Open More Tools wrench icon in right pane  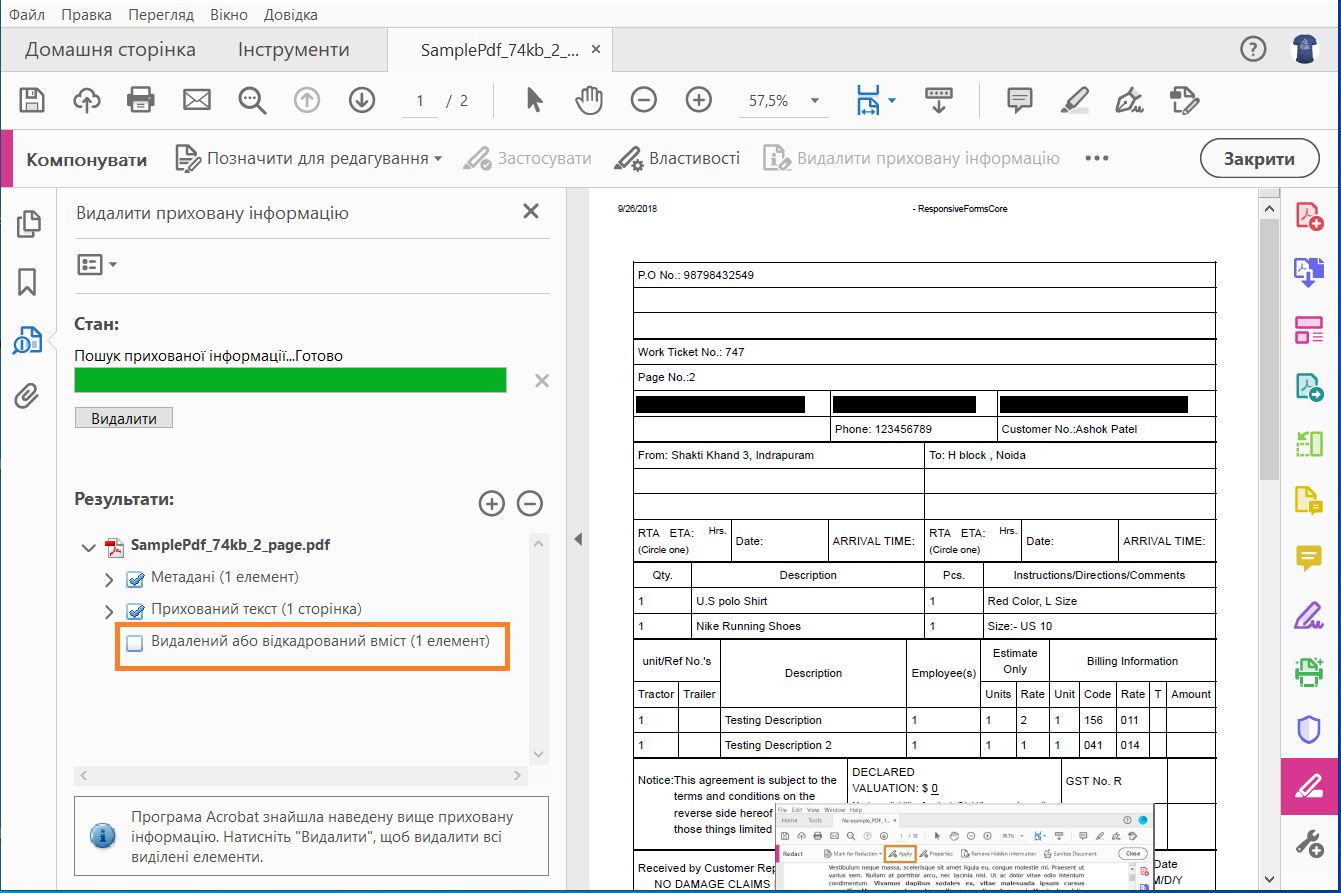tap(1309, 842)
